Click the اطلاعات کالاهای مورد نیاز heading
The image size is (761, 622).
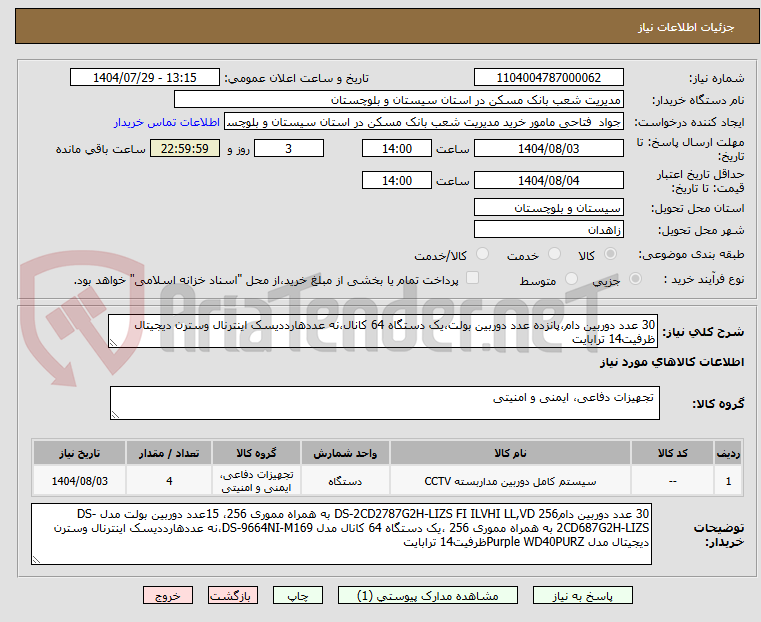[x=672, y=362]
